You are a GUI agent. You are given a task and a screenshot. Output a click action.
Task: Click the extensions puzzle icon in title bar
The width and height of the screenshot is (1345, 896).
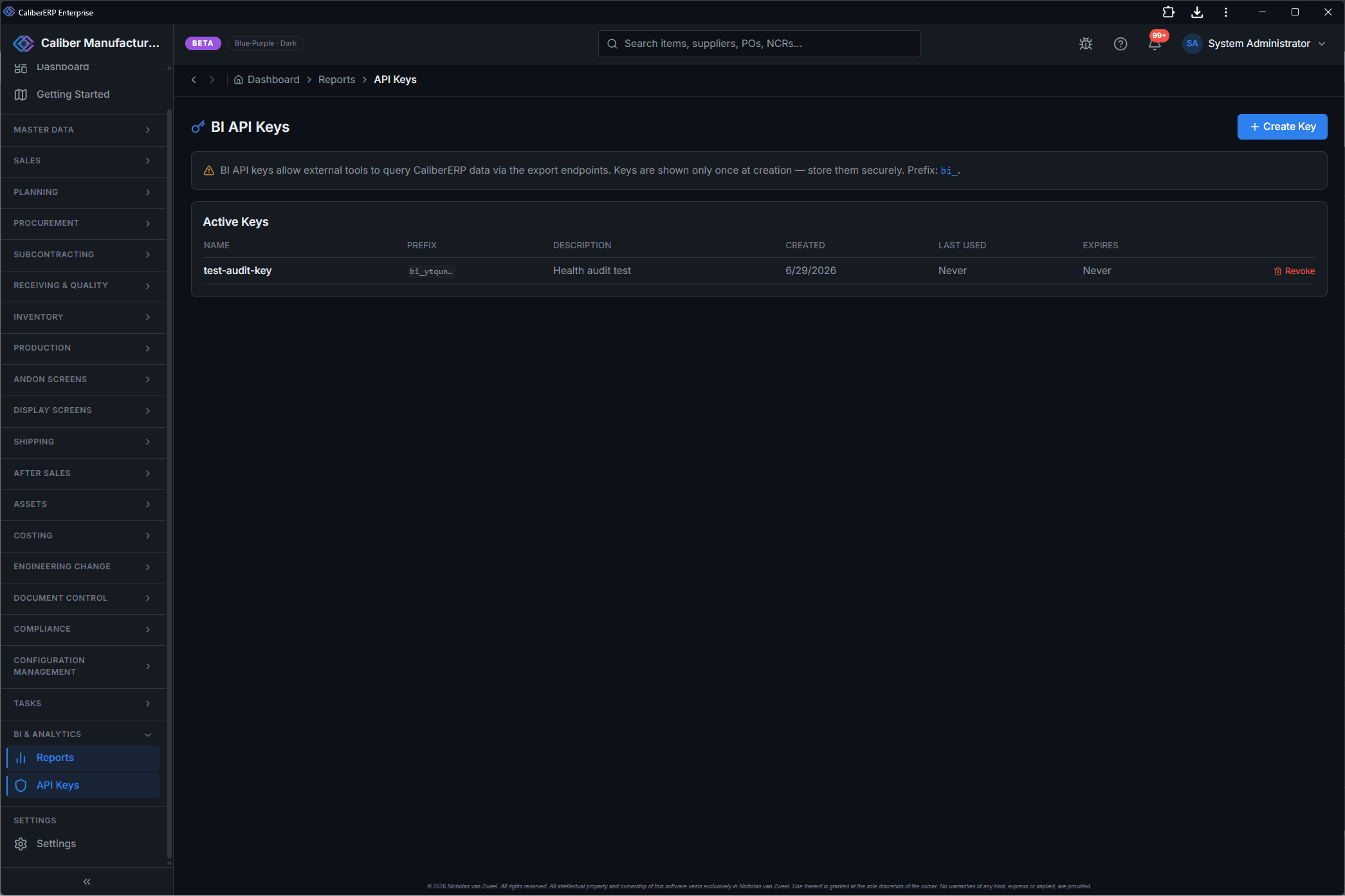(1168, 12)
